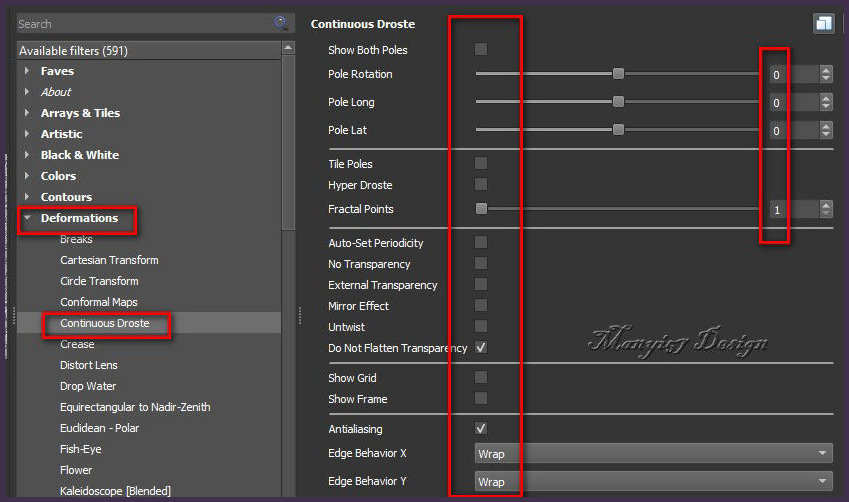
Task: Open the Edge Behavior Y dropdown
Action: 653,482
